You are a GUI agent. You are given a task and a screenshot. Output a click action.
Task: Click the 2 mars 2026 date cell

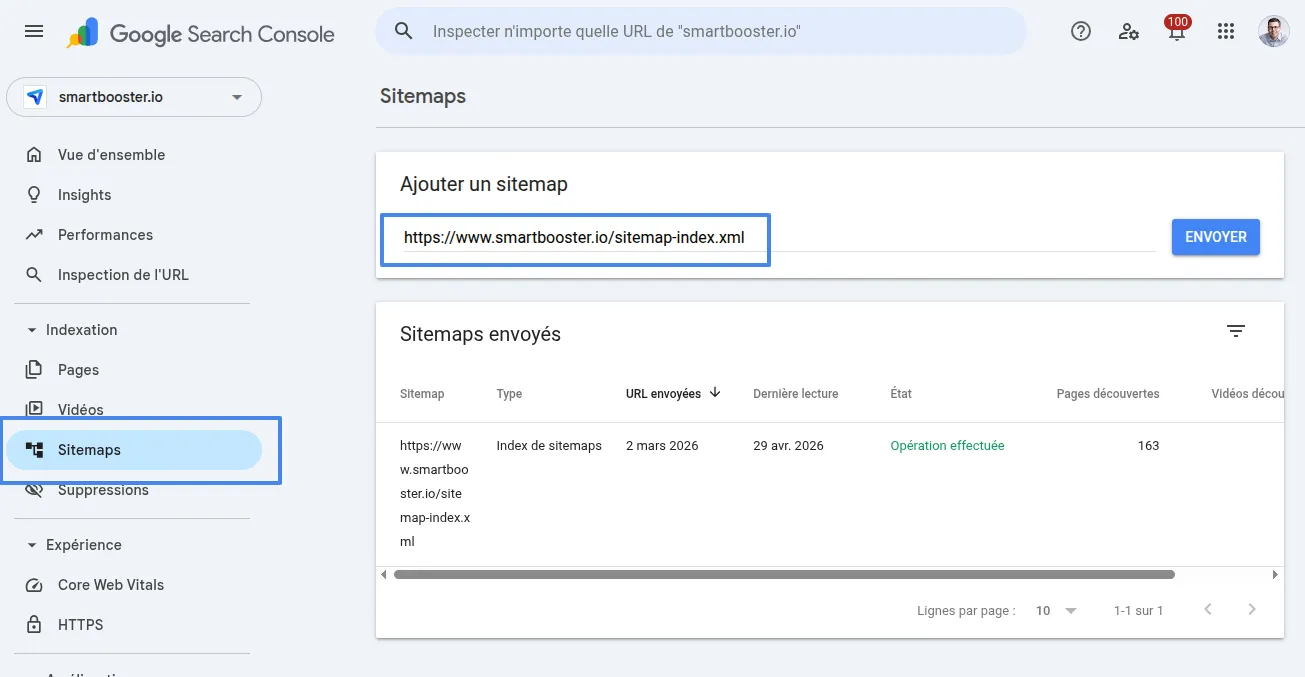662,446
